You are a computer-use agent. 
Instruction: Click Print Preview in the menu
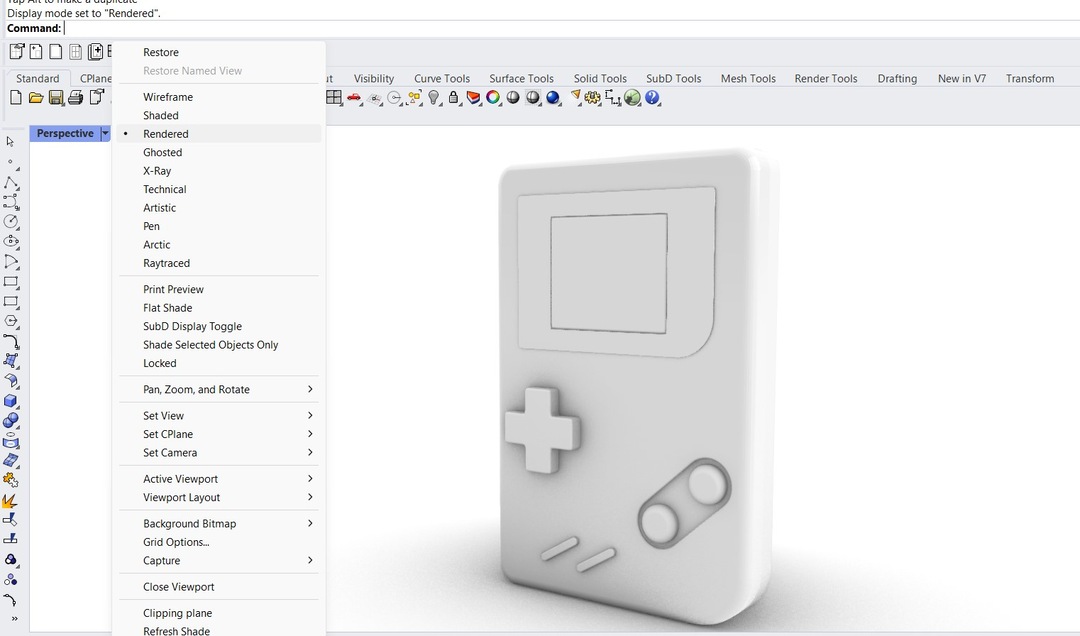219,289
